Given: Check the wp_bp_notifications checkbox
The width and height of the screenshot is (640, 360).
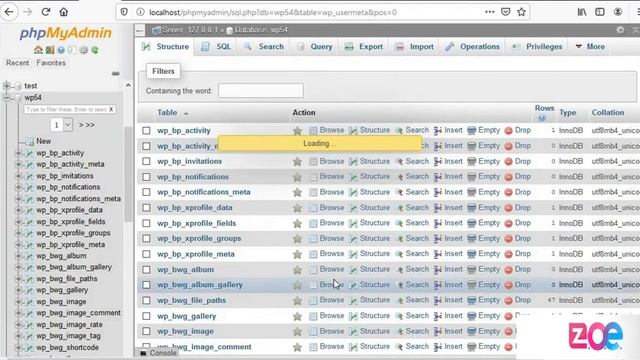Looking at the screenshot, I should (x=146, y=177).
